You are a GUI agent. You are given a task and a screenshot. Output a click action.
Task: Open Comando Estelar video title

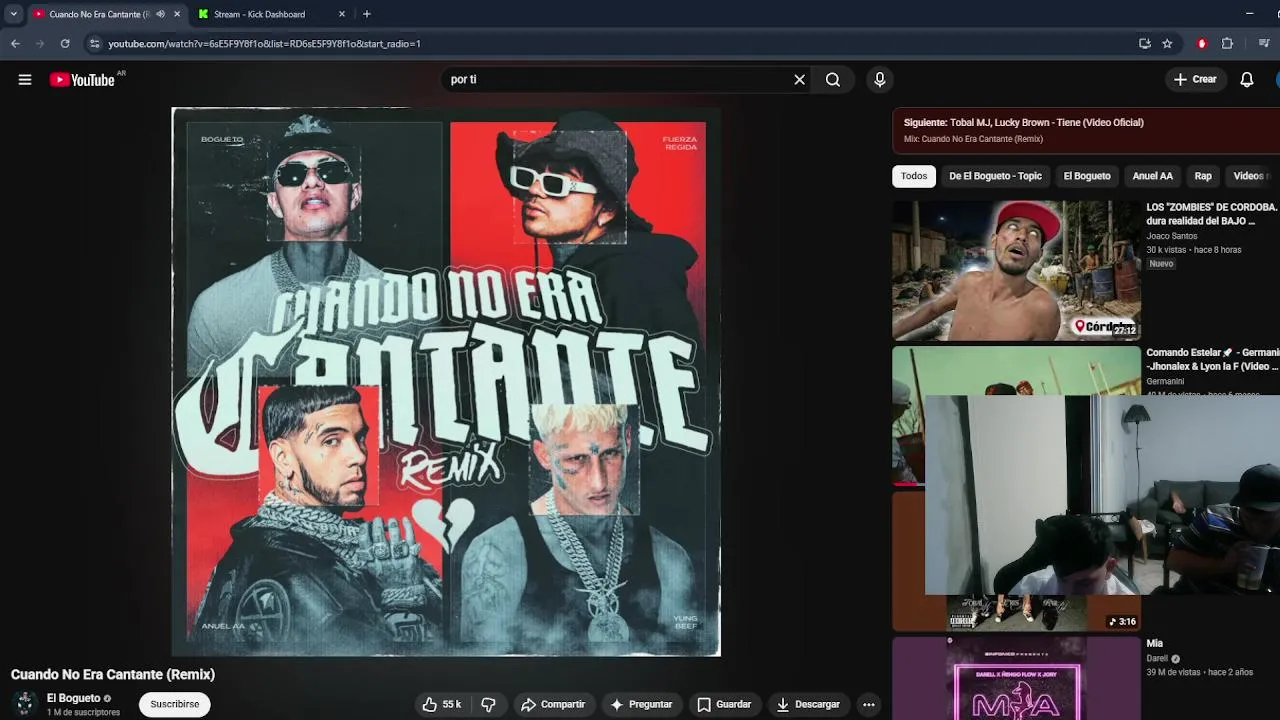pos(1212,359)
